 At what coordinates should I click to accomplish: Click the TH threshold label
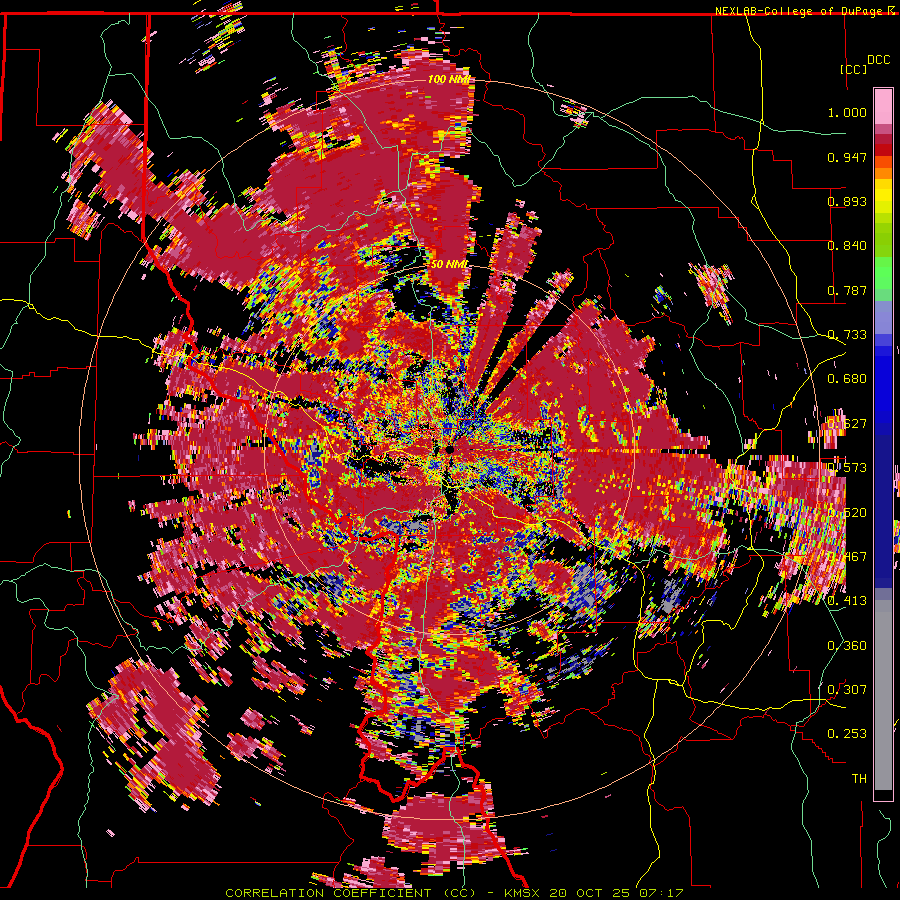tap(859, 779)
